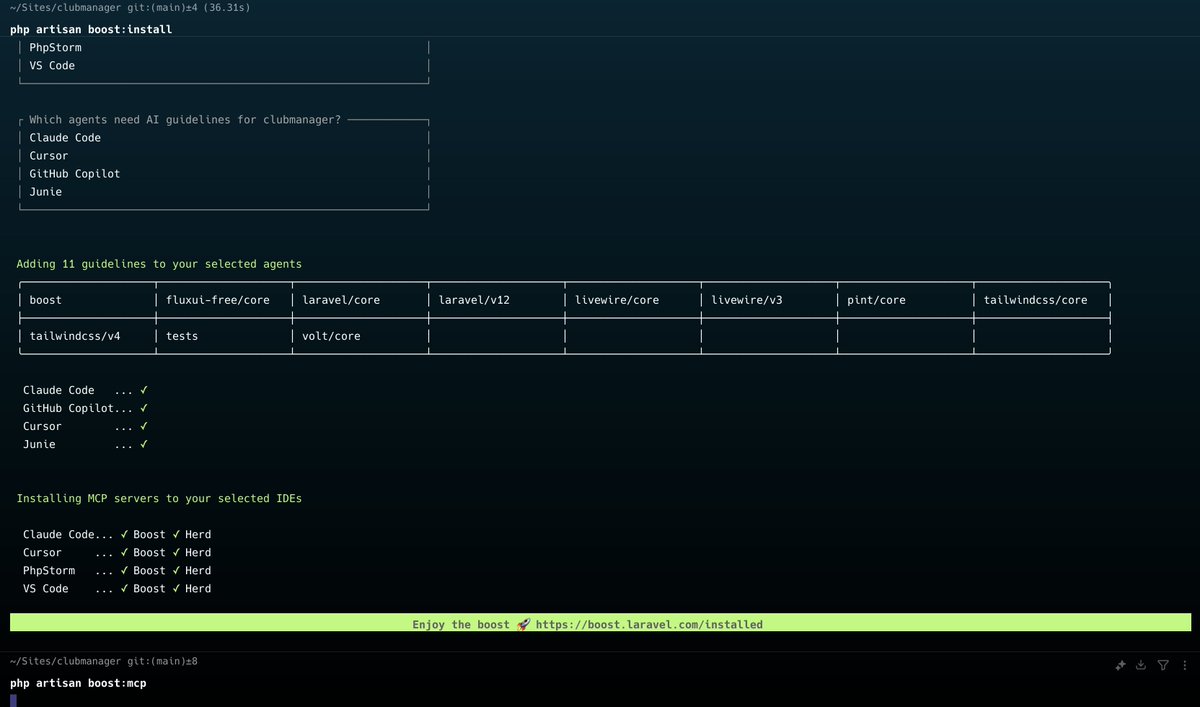Click Junie in the agents prompt box
1200x707 pixels.
point(46,192)
